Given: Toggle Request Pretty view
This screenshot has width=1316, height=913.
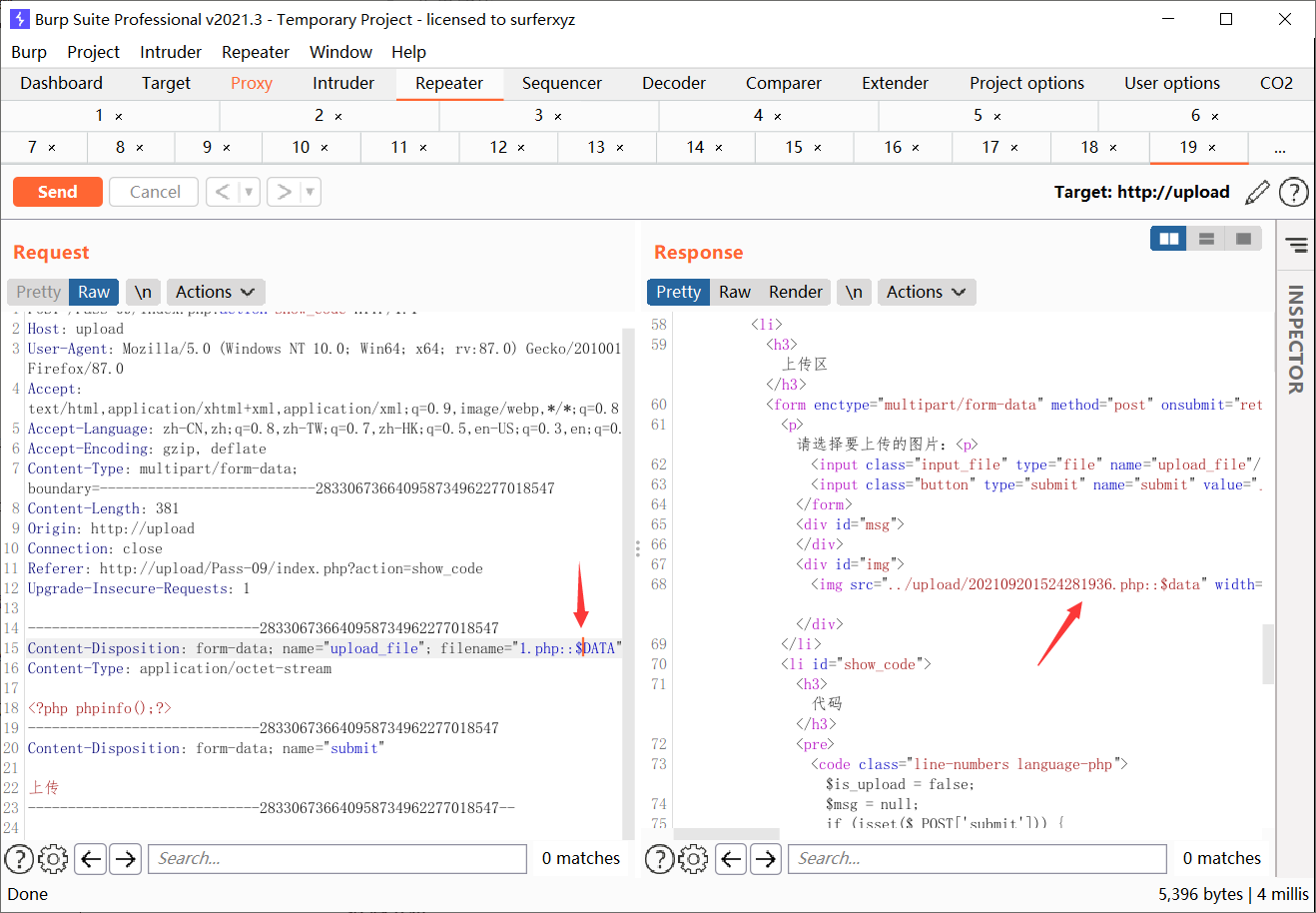Looking at the screenshot, I should point(39,292).
